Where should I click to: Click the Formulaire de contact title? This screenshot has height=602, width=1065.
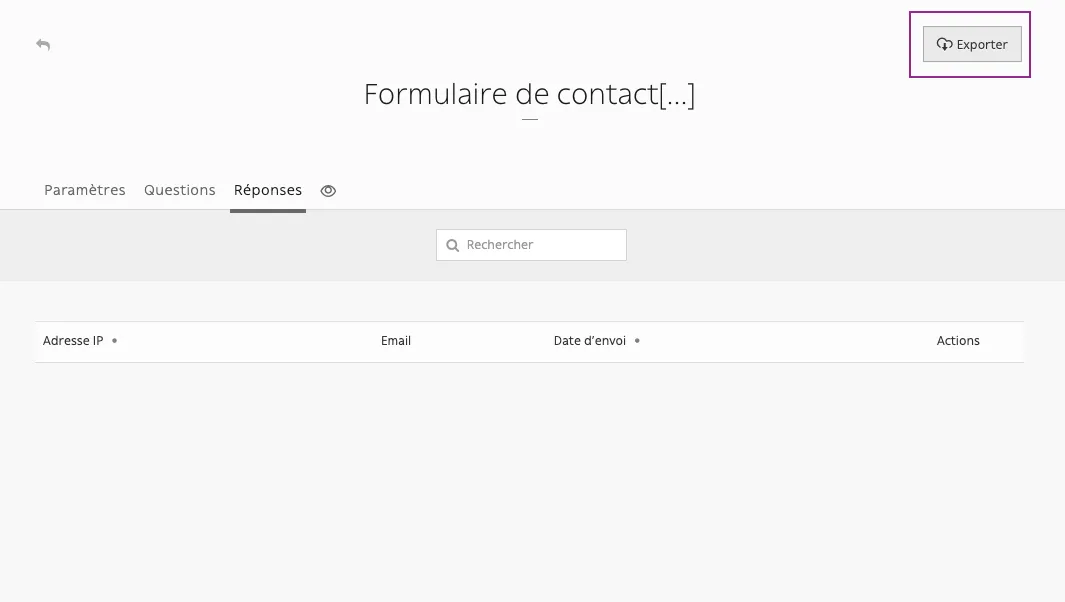click(x=529, y=94)
